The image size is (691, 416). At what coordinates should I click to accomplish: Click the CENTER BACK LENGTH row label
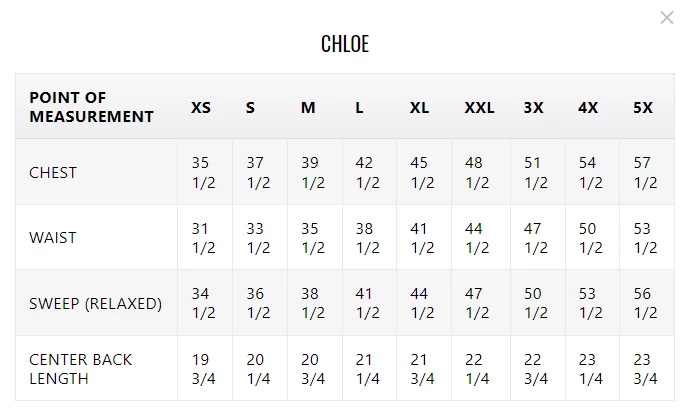click(x=80, y=369)
